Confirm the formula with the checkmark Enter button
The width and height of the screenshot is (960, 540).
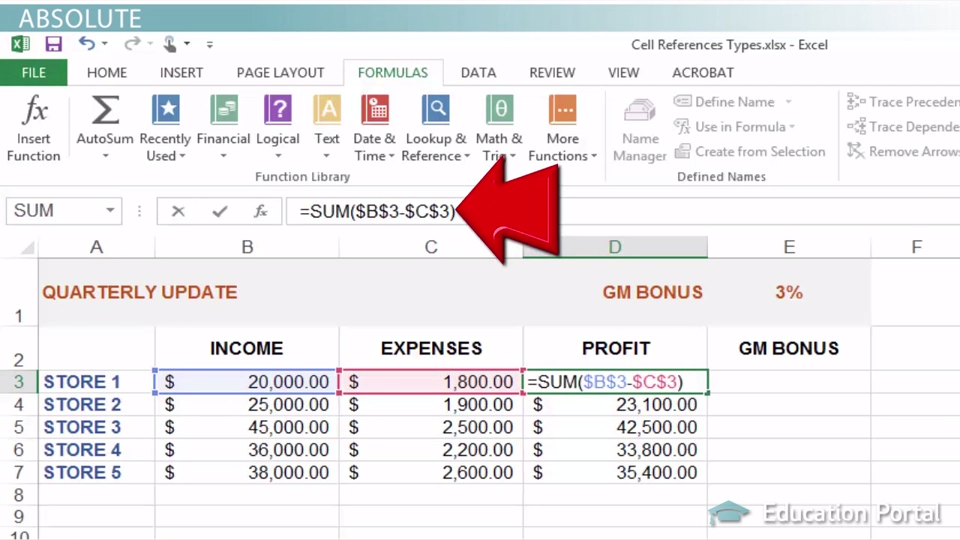(x=219, y=211)
